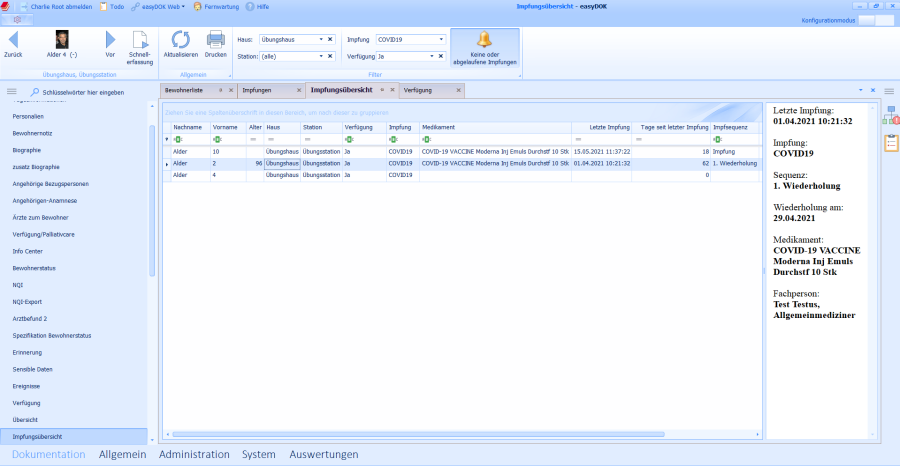Click the keyword search field in sidebar

click(84, 92)
